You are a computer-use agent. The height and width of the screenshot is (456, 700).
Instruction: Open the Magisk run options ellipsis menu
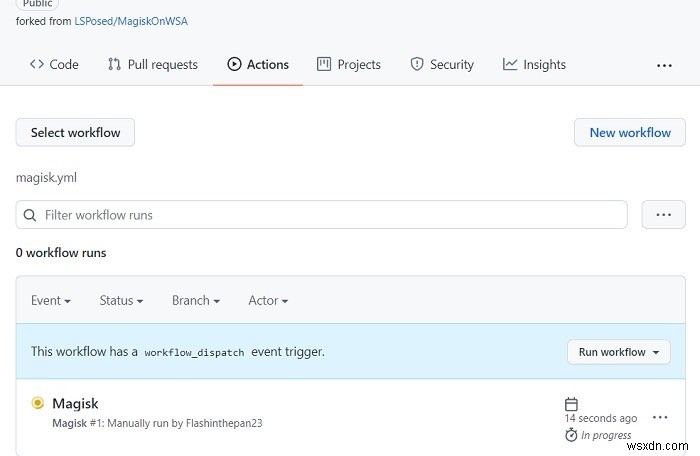pyautogui.click(x=660, y=418)
